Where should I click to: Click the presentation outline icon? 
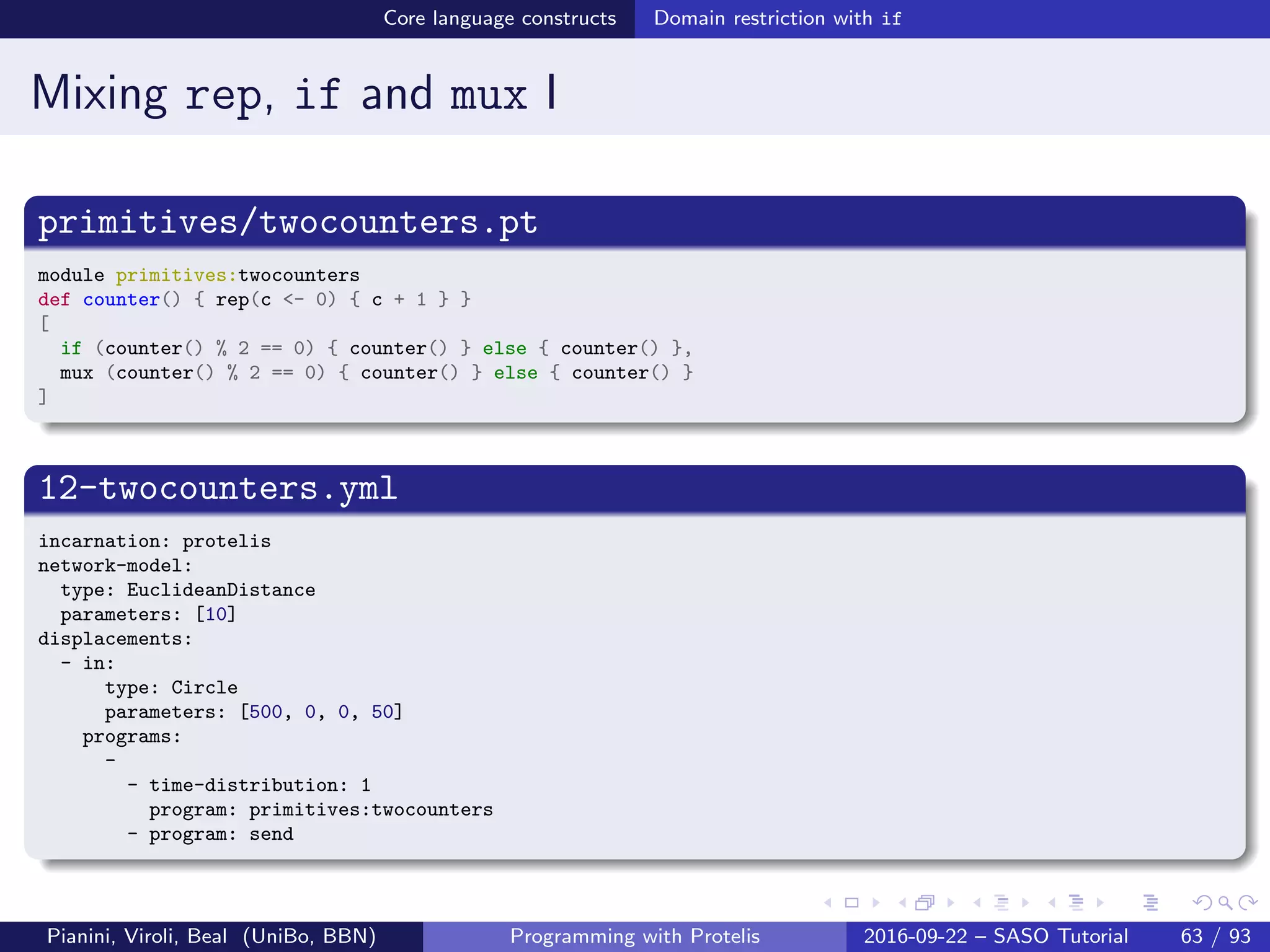coord(1150,903)
